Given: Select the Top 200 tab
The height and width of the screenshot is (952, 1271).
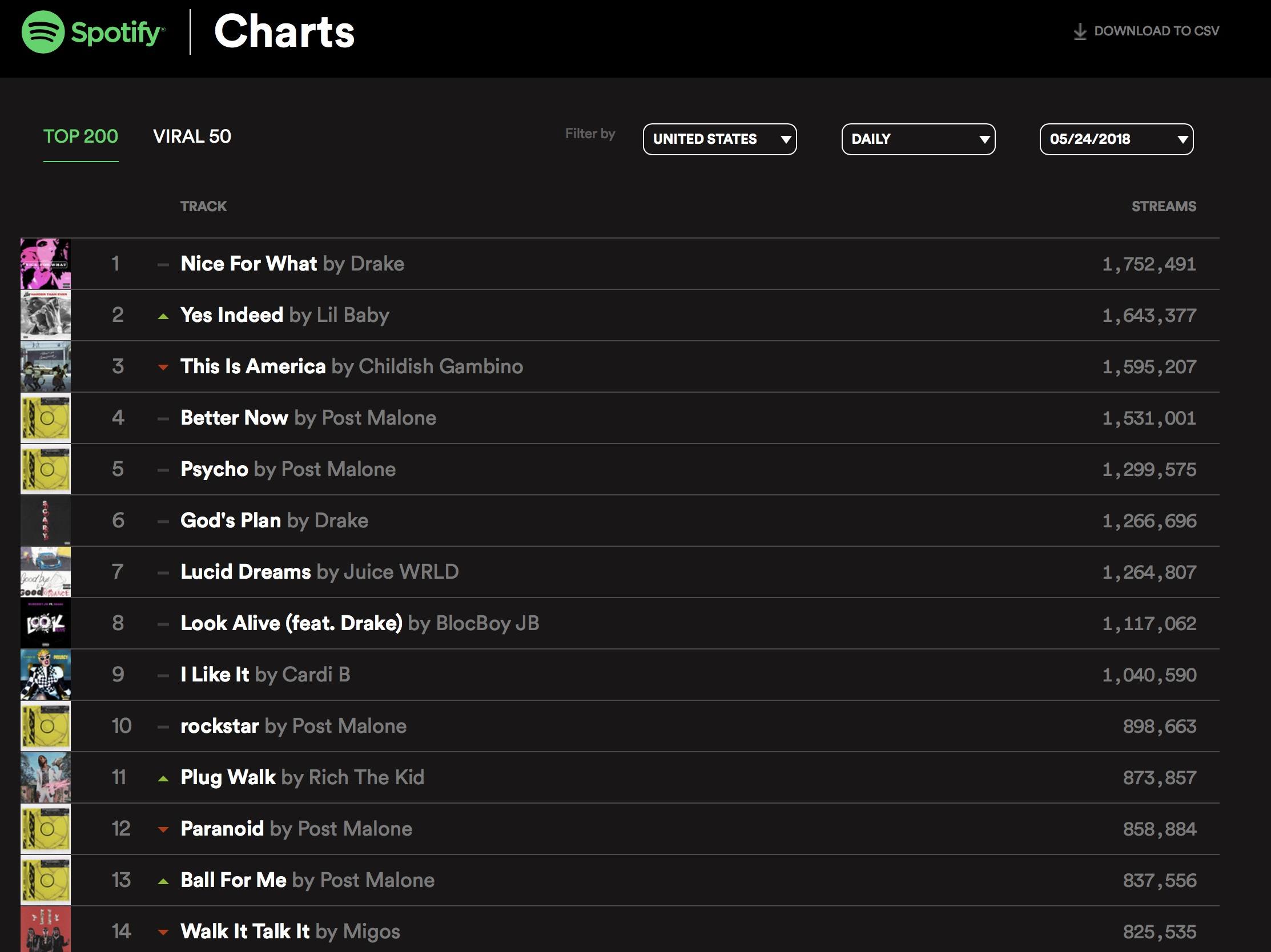Looking at the screenshot, I should coord(81,136).
